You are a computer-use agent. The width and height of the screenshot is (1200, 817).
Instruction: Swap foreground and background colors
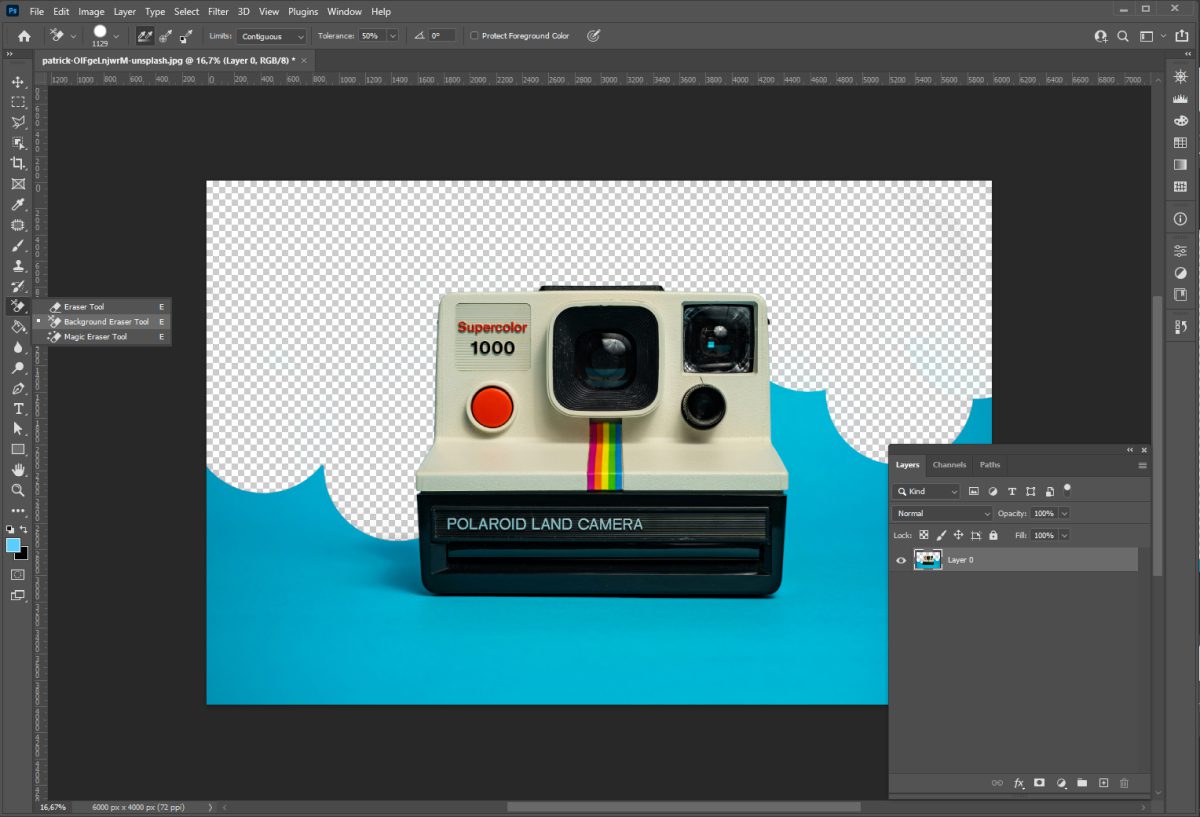pos(24,529)
